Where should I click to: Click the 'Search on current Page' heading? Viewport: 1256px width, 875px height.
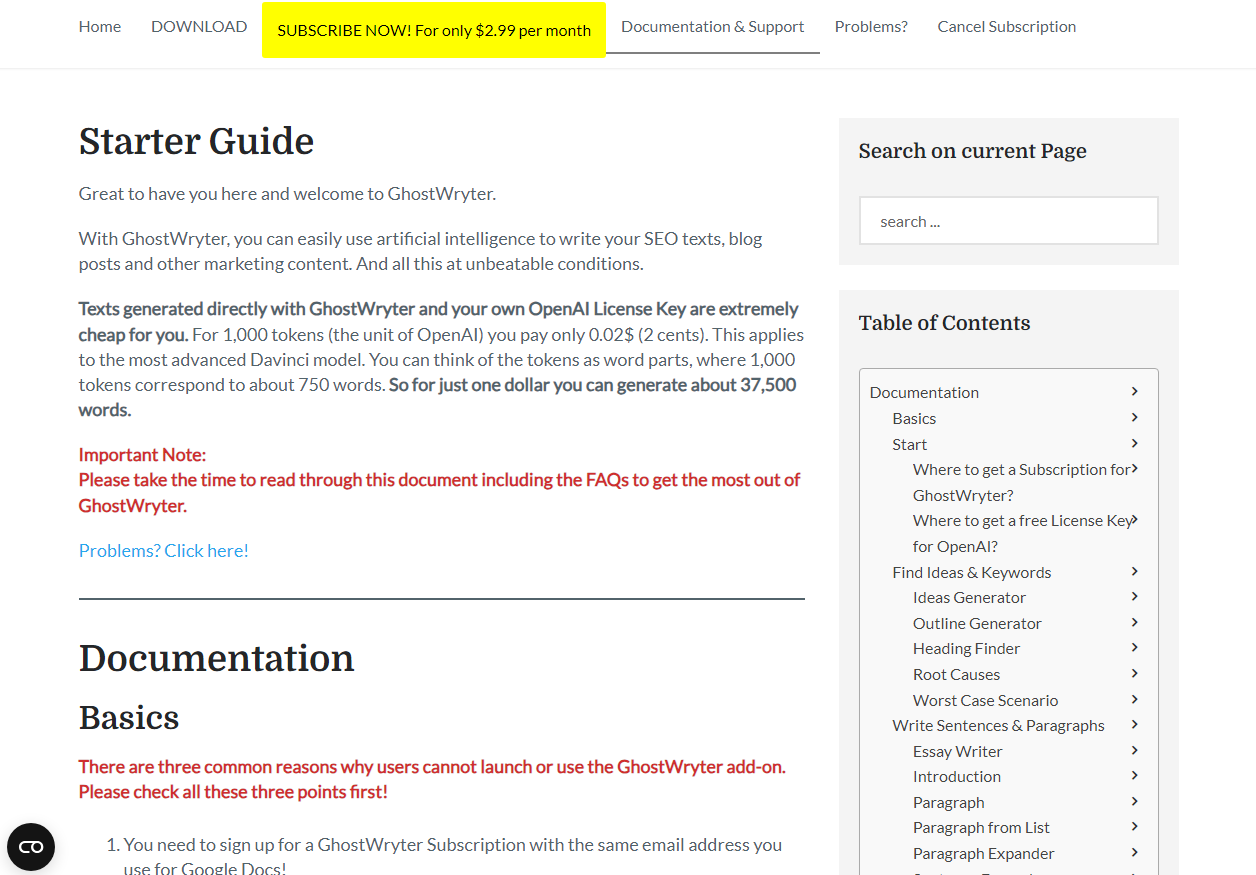point(972,151)
